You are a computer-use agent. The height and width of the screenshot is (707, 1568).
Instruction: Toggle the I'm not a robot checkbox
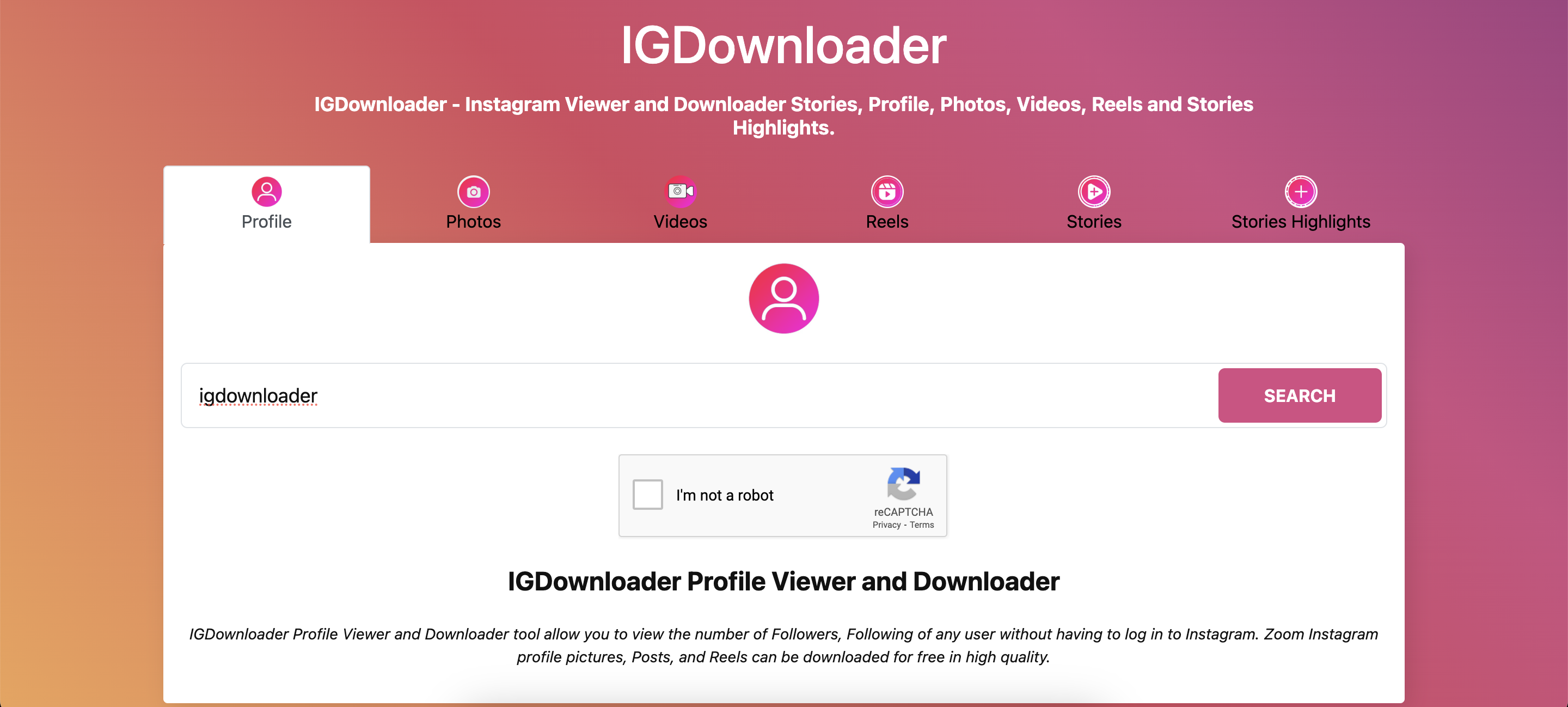coord(649,495)
